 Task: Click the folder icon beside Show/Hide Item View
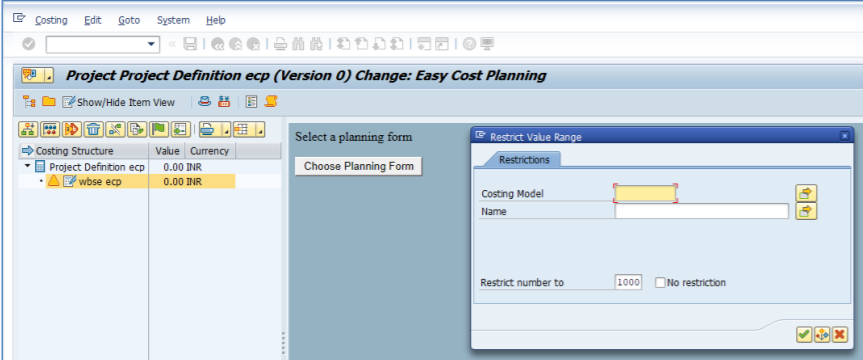(x=50, y=102)
